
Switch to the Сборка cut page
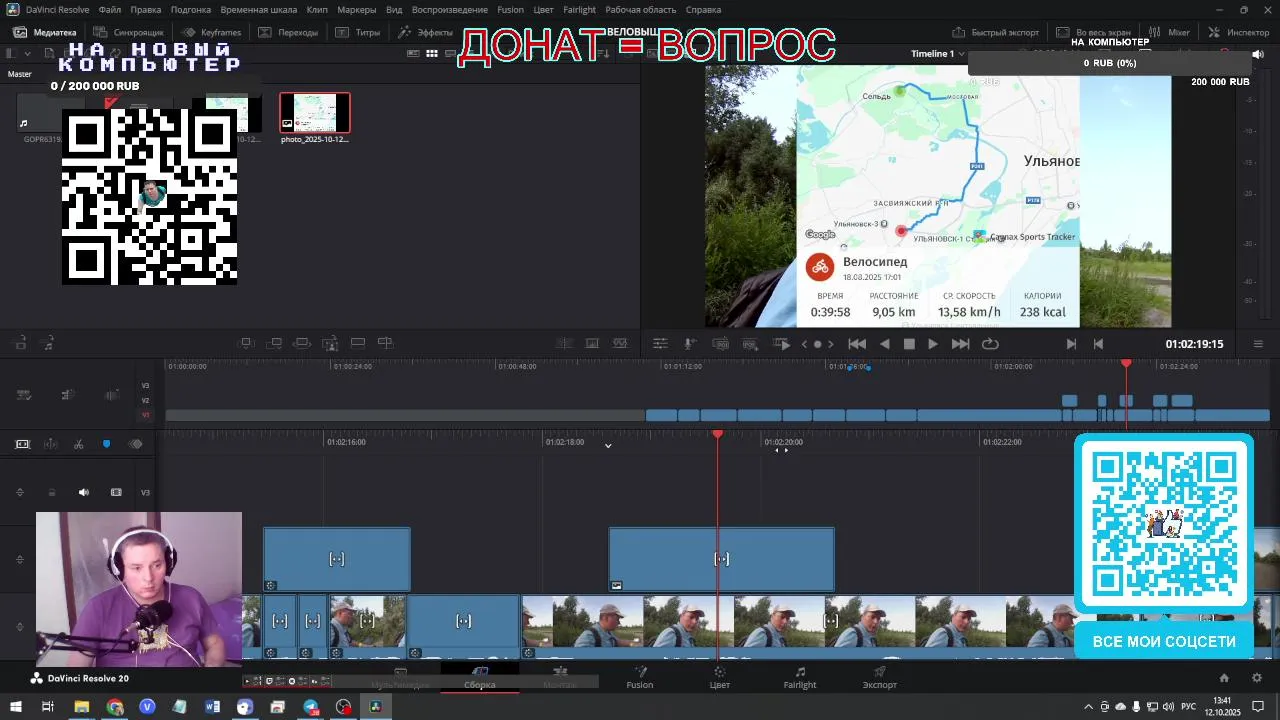pyautogui.click(x=480, y=678)
